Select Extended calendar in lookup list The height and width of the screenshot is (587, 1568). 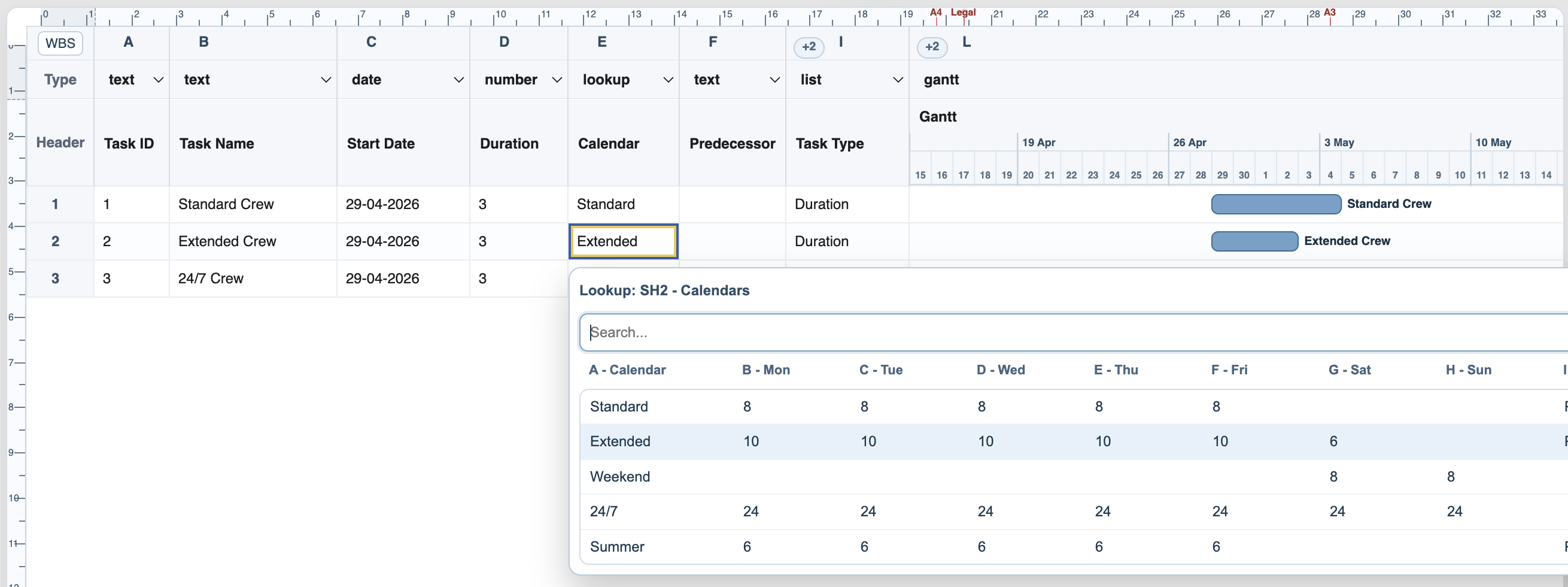tap(1074, 441)
